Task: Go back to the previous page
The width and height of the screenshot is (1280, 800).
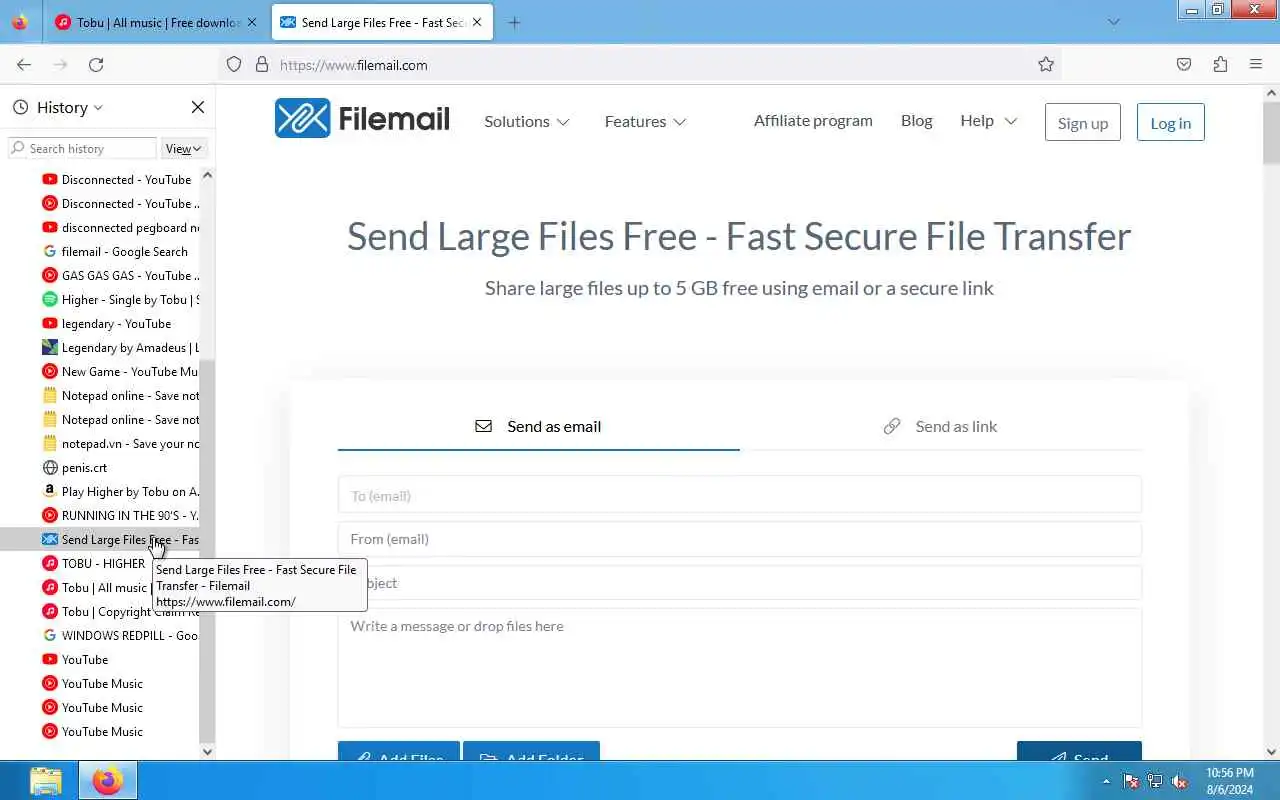Action: click(x=24, y=64)
